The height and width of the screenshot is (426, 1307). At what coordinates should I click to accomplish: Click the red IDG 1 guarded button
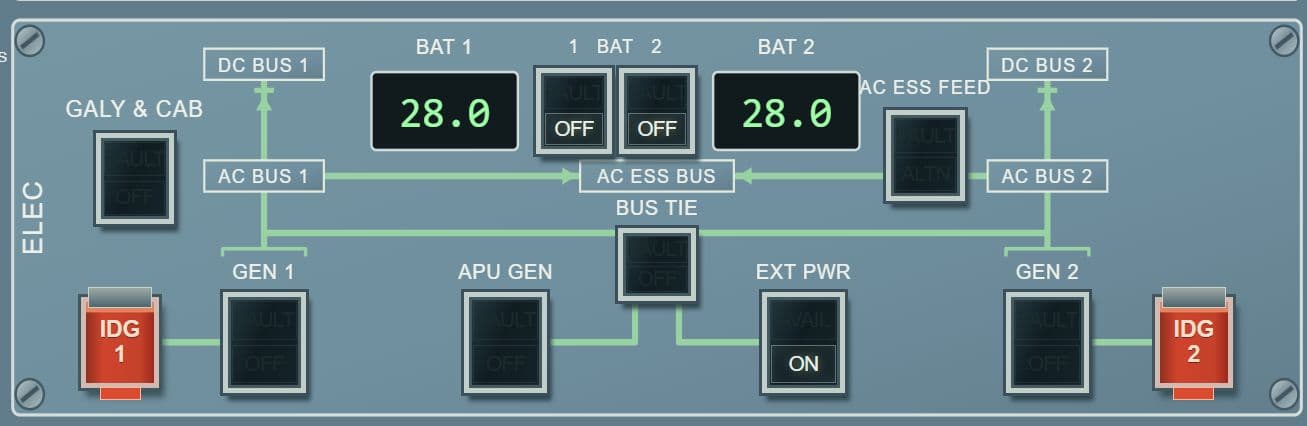pyautogui.click(x=120, y=343)
